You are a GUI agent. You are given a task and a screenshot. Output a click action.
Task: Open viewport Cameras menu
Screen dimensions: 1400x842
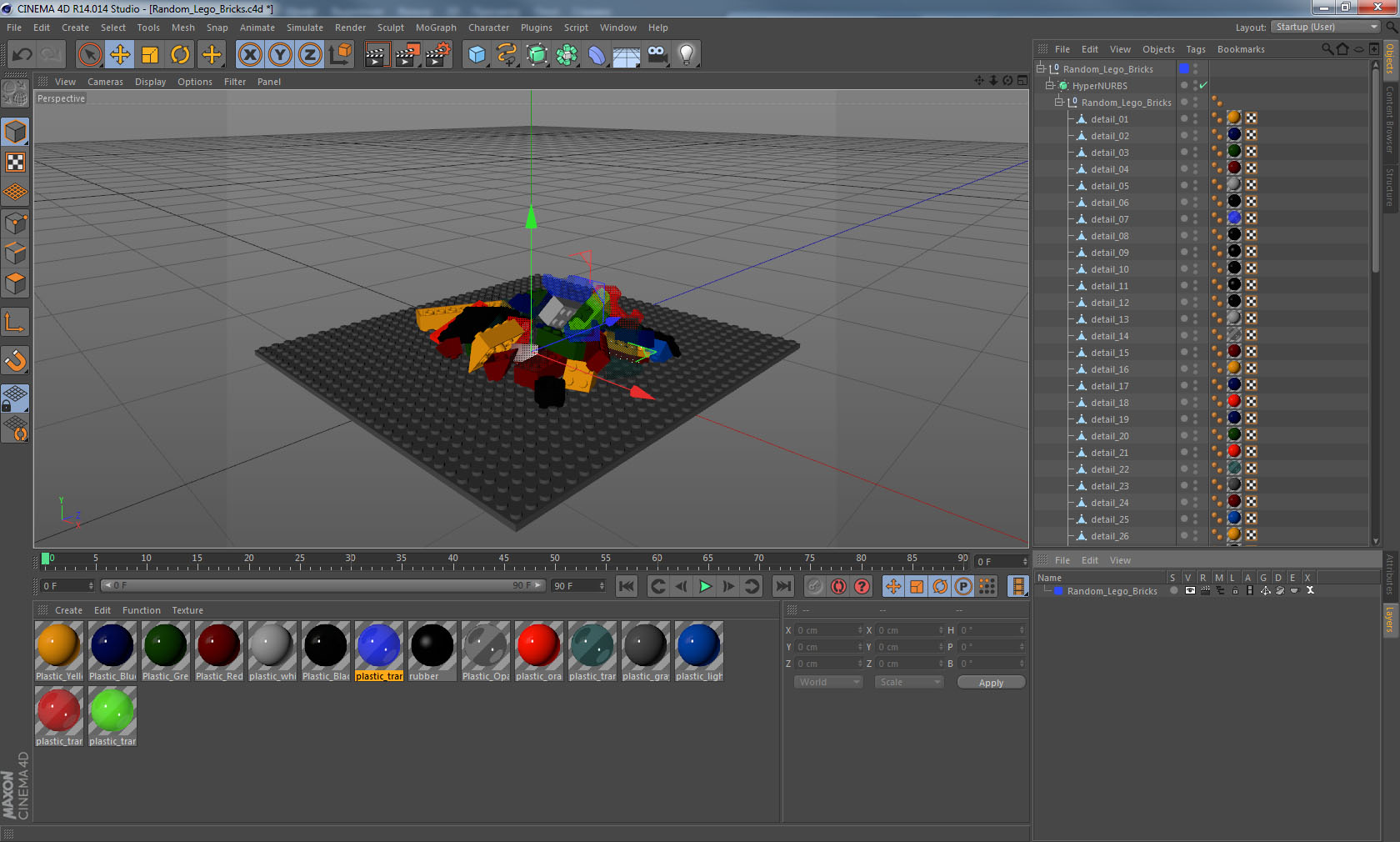(105, 82)
